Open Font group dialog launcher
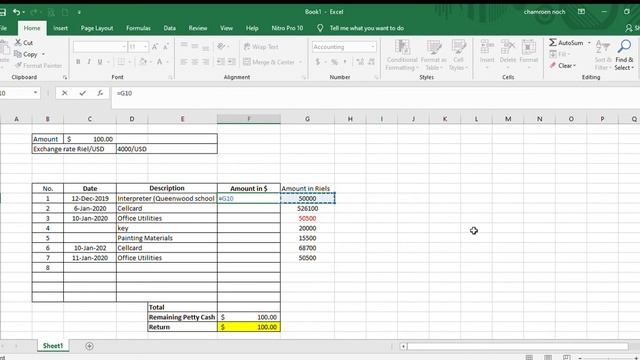Viewport: 640px width, 360px height. 171,77
